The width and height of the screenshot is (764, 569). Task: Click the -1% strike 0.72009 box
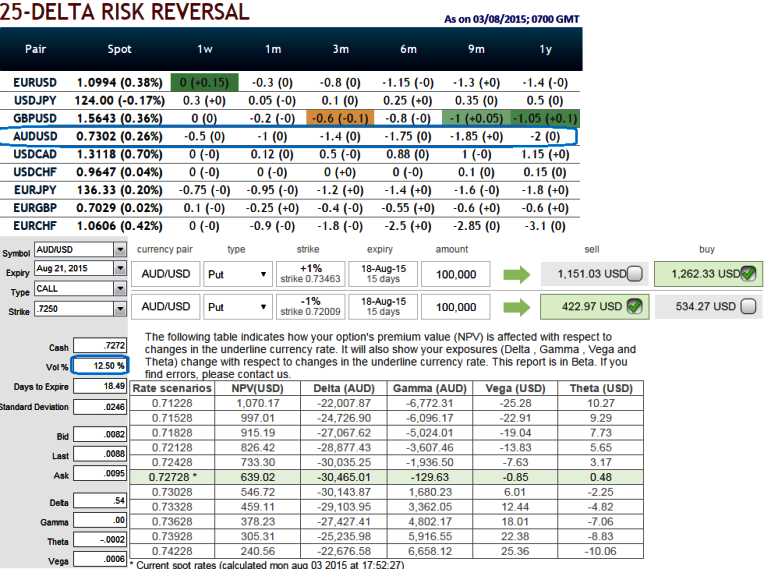point(310,306)
